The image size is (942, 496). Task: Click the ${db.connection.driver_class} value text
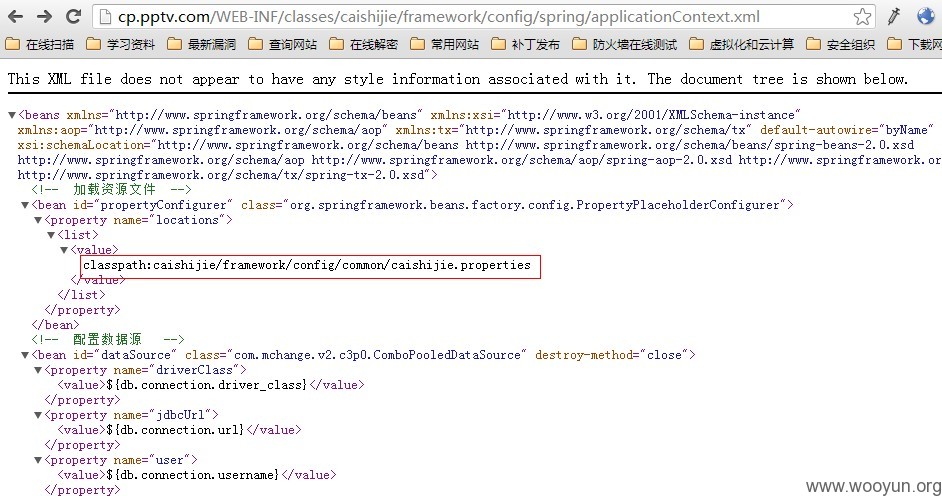207,385
